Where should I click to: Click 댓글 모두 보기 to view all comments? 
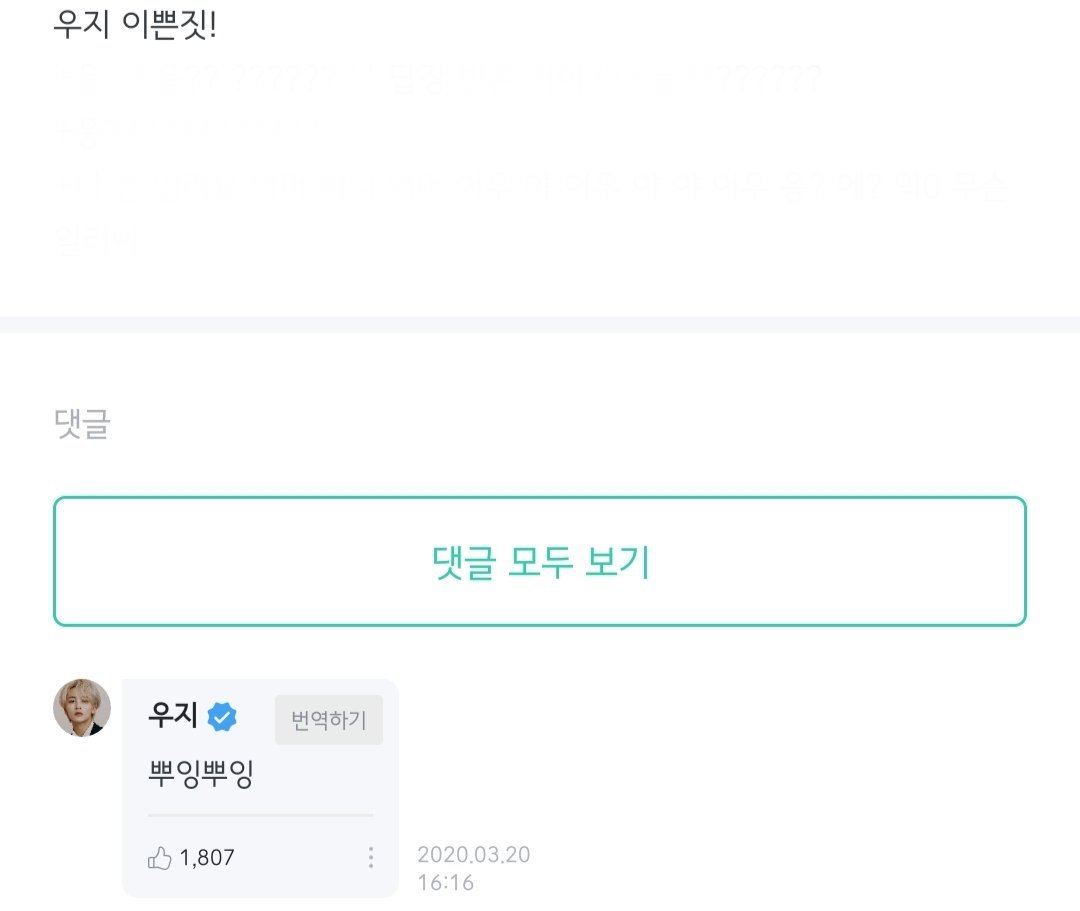pos(540,562)
